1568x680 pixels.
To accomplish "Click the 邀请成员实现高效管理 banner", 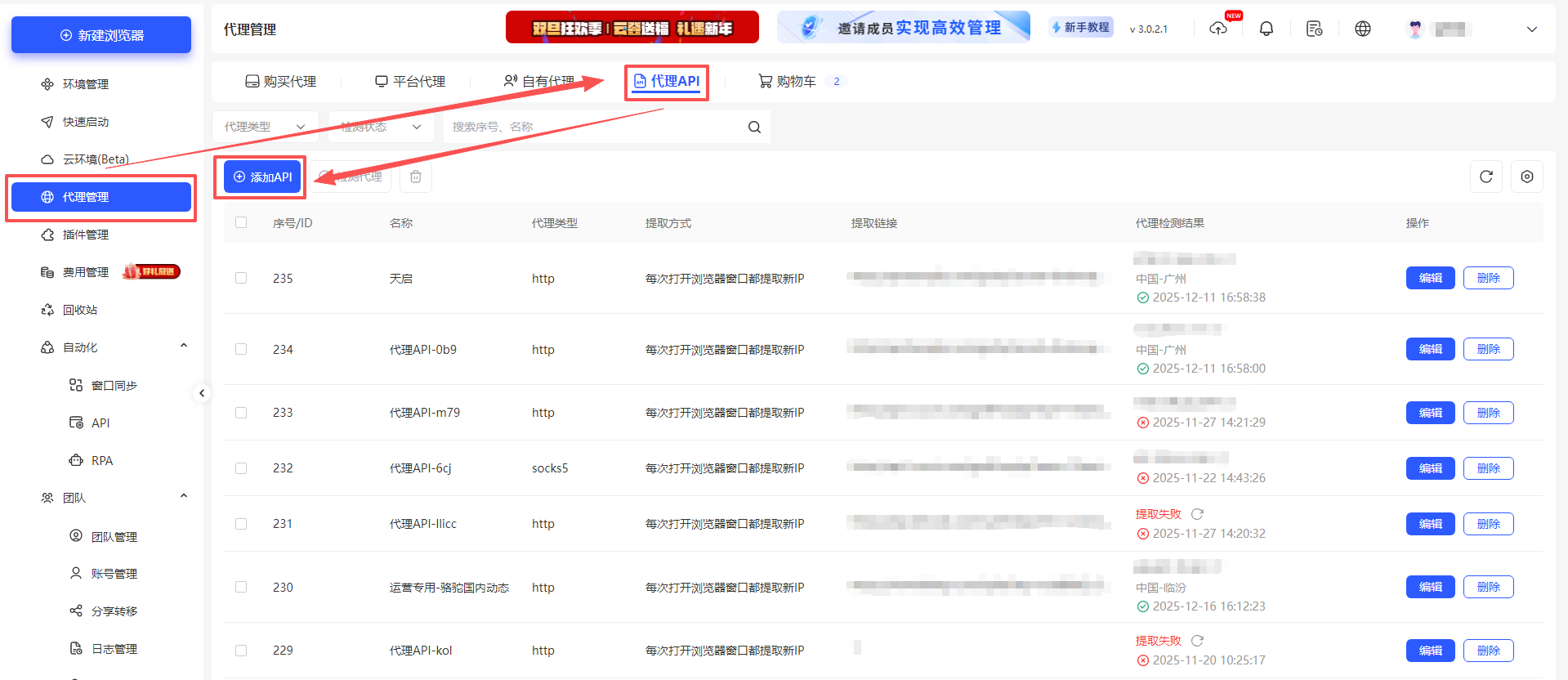I will [x=904, y=27].
